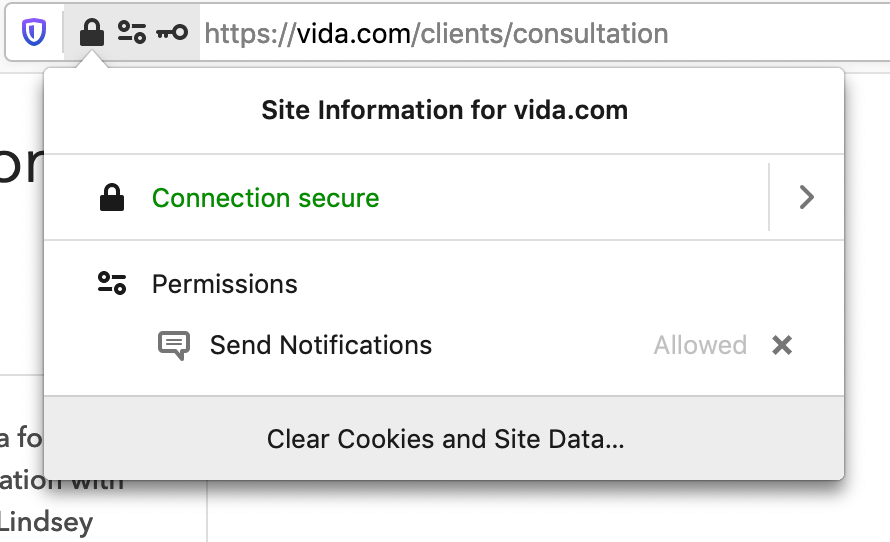Click the Allowed status label
This screenshot has height=542, width=890.
700,345
